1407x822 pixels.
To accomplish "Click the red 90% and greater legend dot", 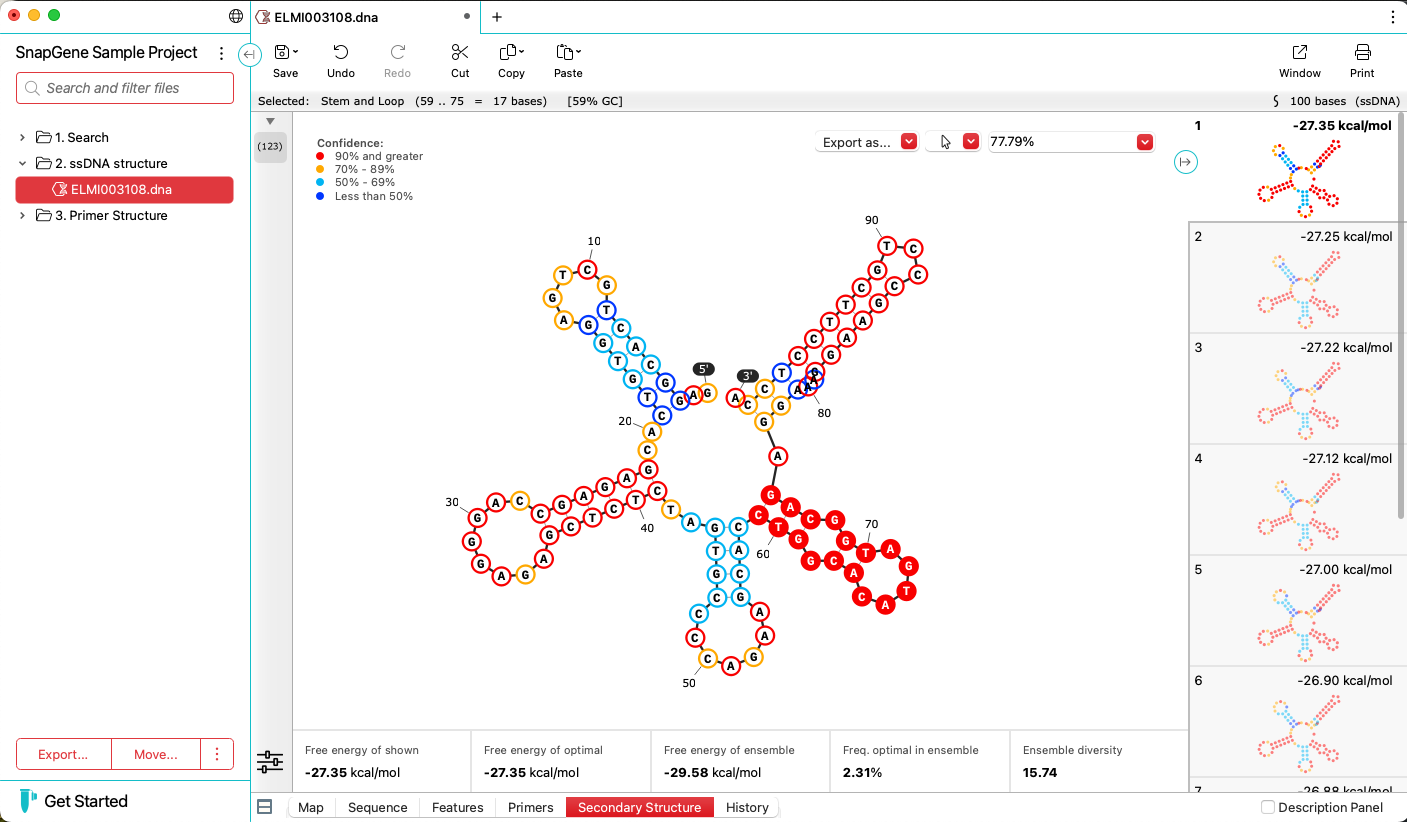I will 320,156.
